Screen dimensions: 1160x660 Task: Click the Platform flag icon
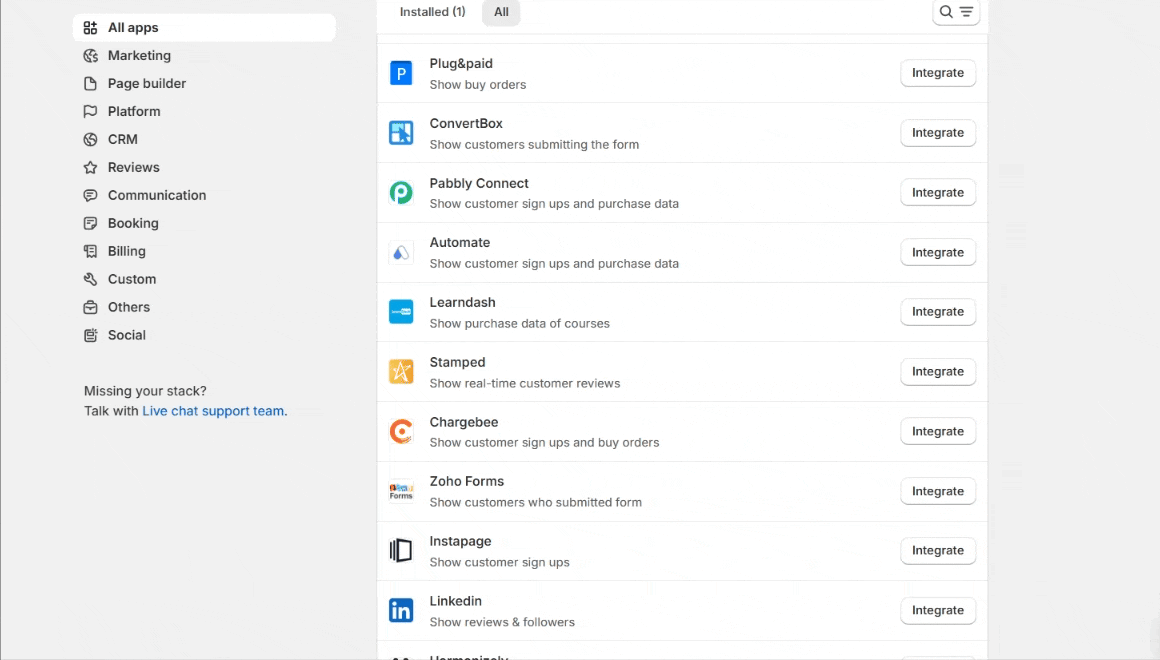pyautogui.click(x=90, y=111)
